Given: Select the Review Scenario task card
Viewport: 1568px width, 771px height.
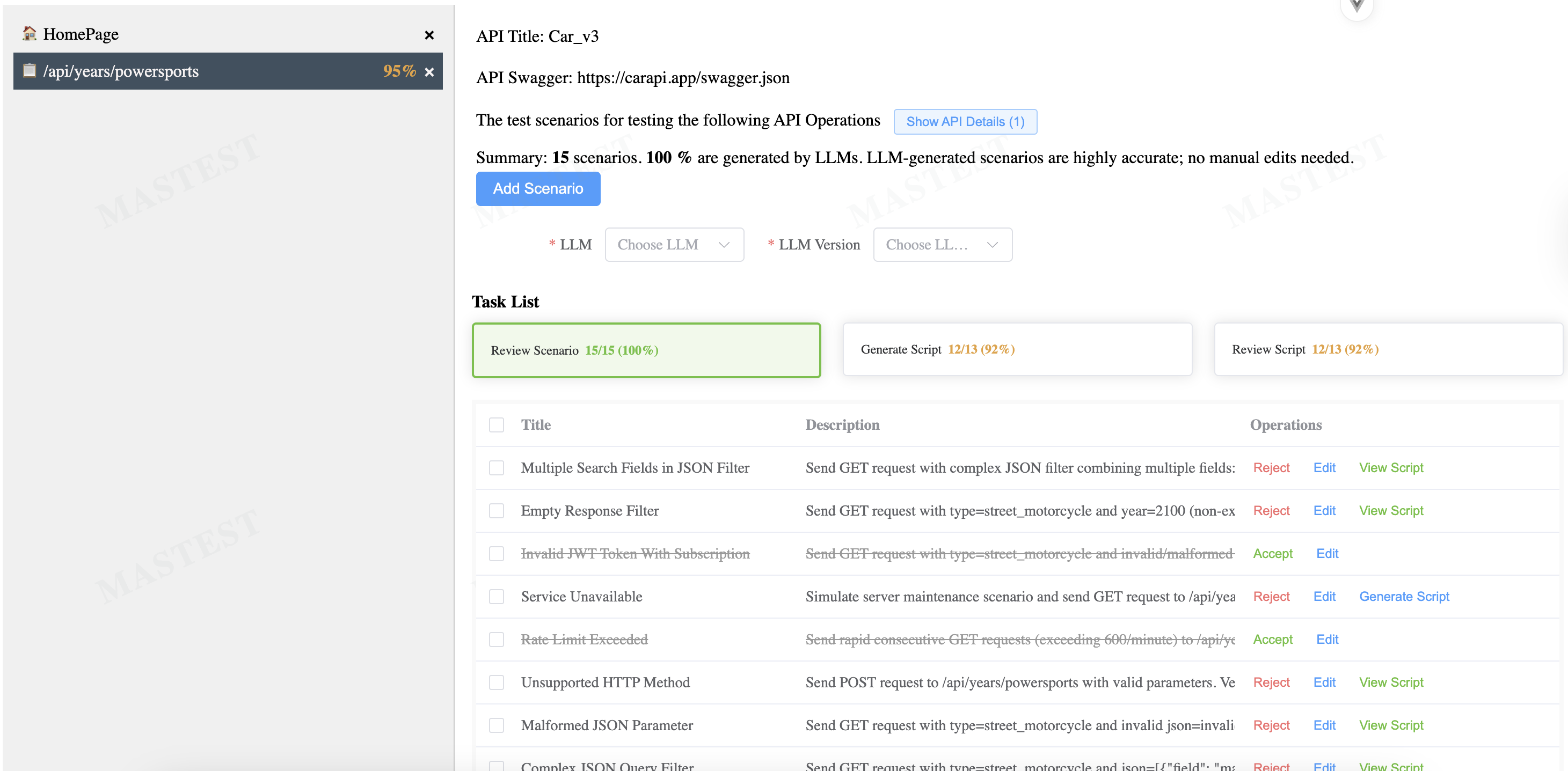Looking at the screenshot, I should (x=646, y=350).
